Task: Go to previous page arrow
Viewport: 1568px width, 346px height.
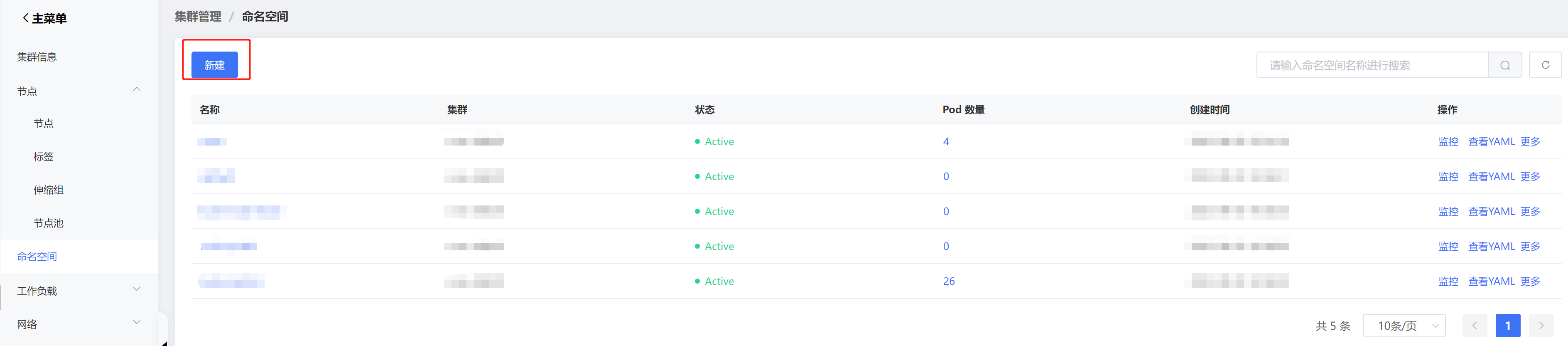Action: point(1474,326)
